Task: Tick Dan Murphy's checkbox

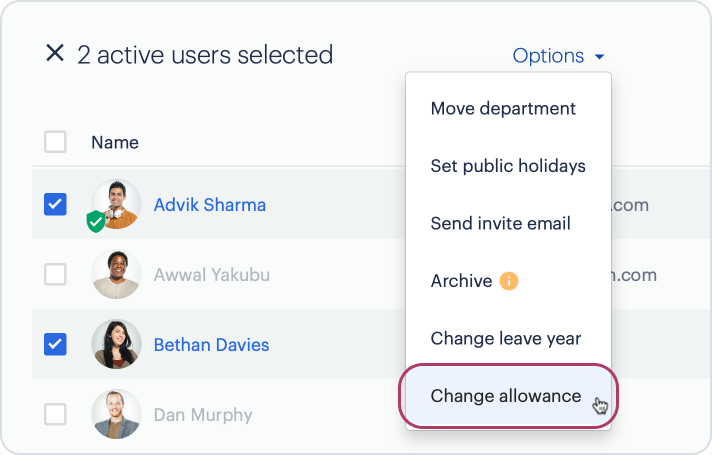Action: pyautogui.click(x=55, y=414)
